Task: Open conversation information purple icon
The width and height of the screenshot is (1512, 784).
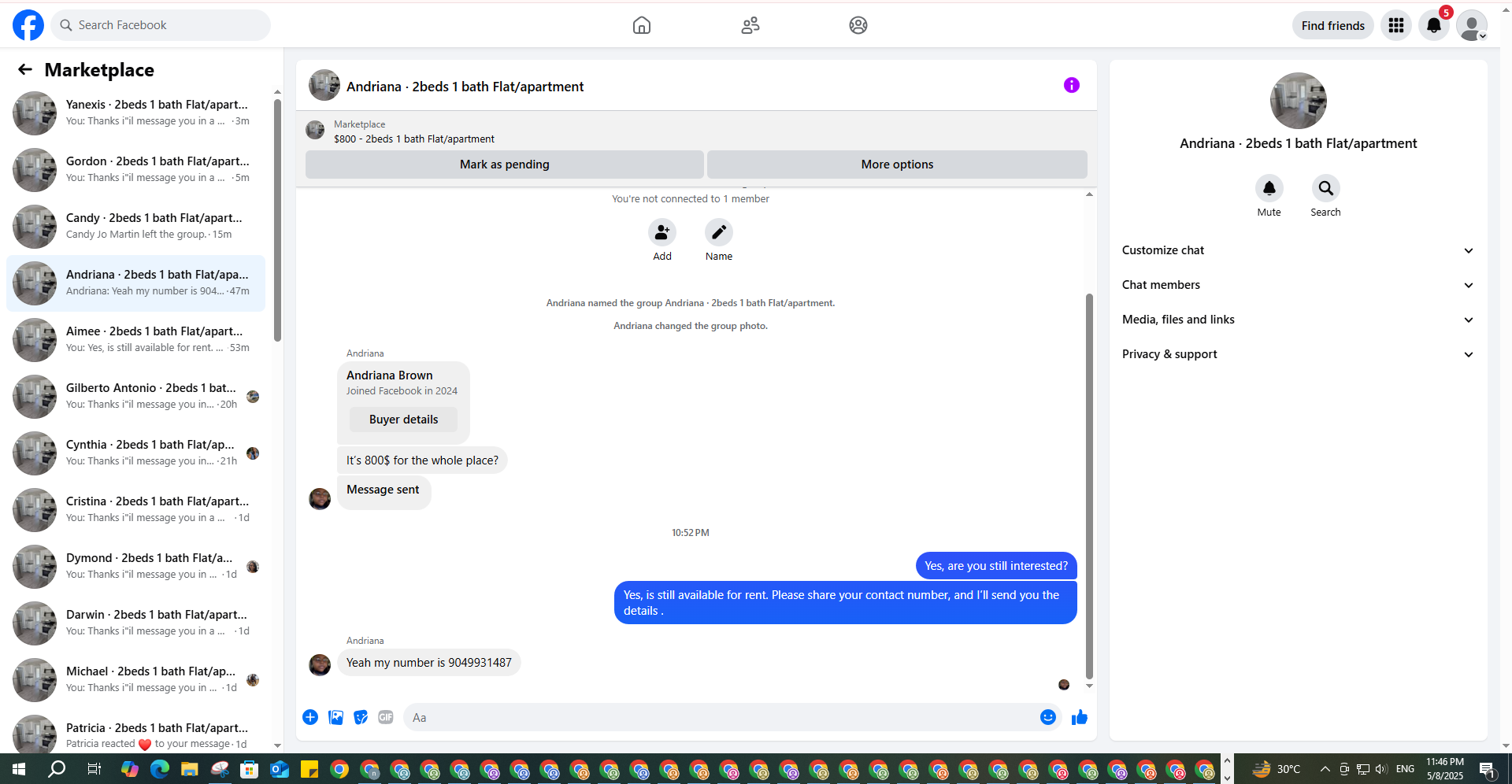Action: (1072, 85)
